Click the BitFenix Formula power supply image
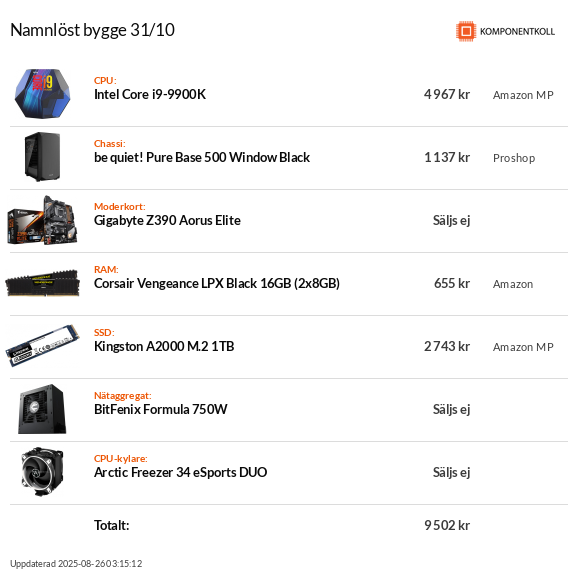 pos(42,409)
